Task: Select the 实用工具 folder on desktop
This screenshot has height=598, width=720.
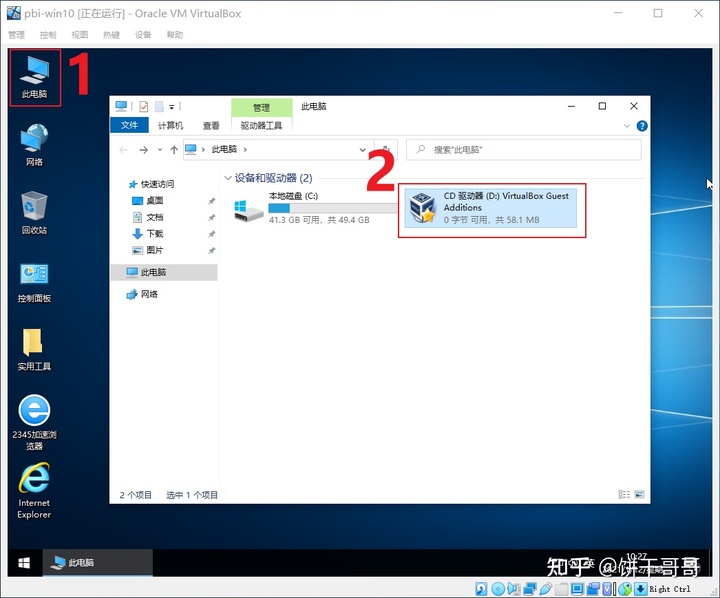Action: (34, 349)
